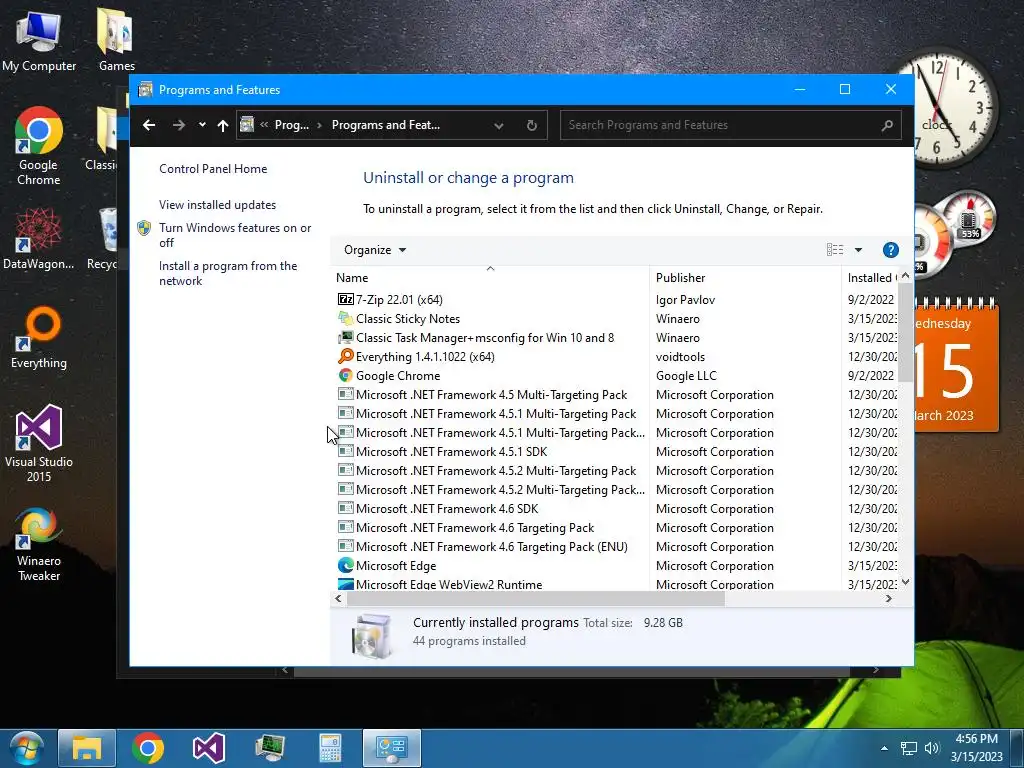Open File Explorer from the taskbar
This screenshot has height=768, width=1024.
tap(87, 748)
